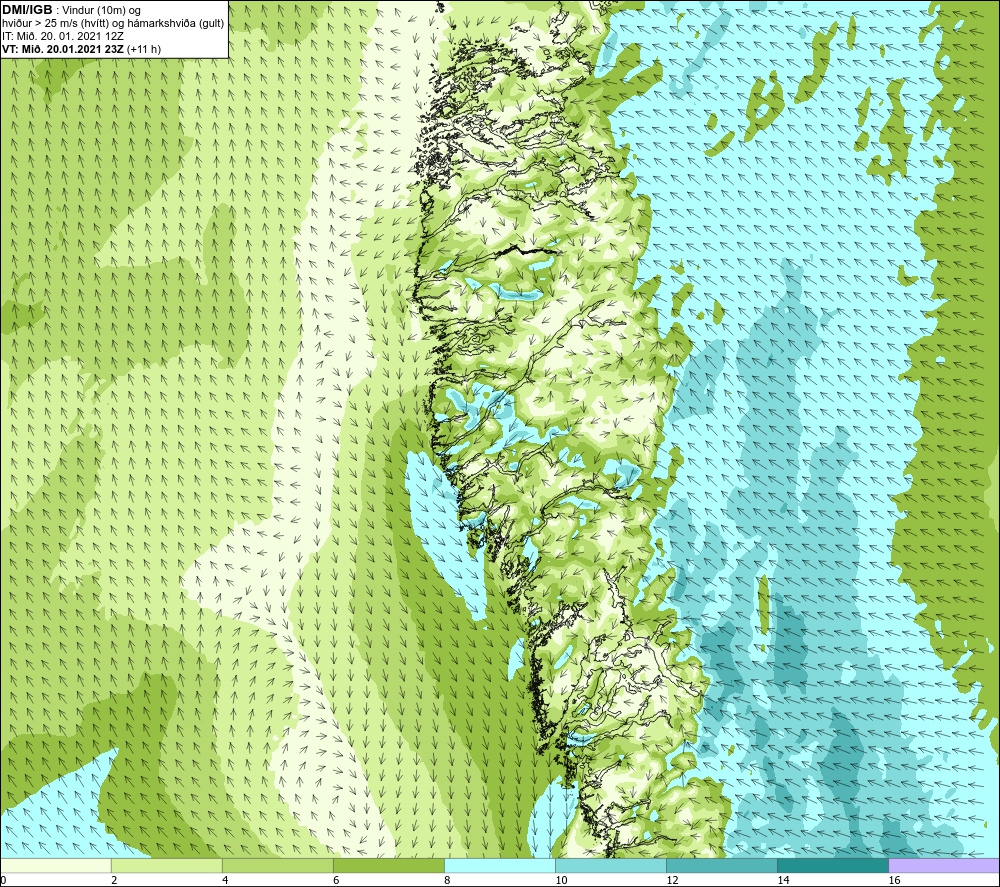Viewport: 1000px width, 887px height.
Task: Click the 'Vindur (10m) og' label
Action: point(102,11)
